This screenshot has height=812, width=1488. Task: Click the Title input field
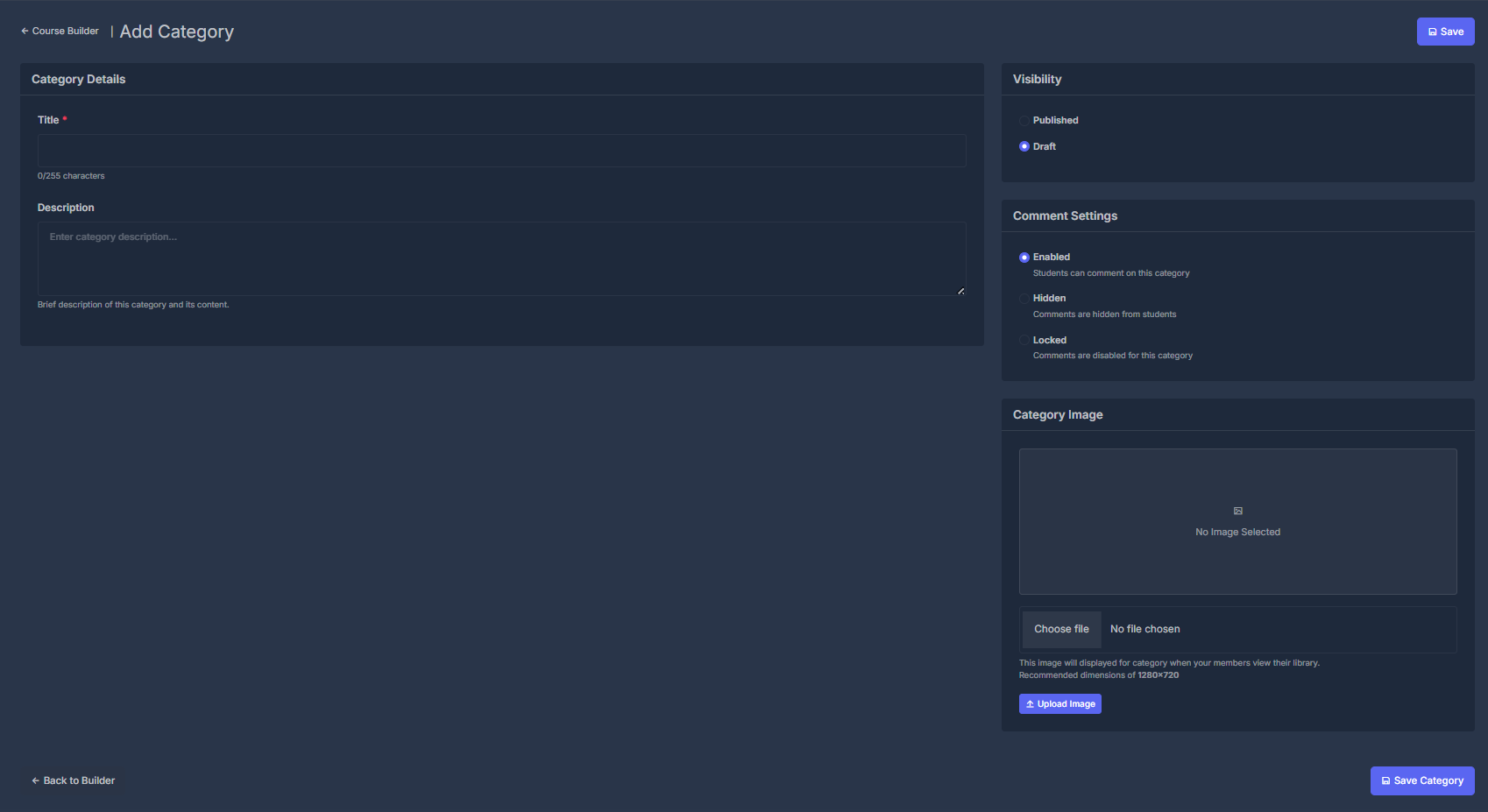point(501,150)
